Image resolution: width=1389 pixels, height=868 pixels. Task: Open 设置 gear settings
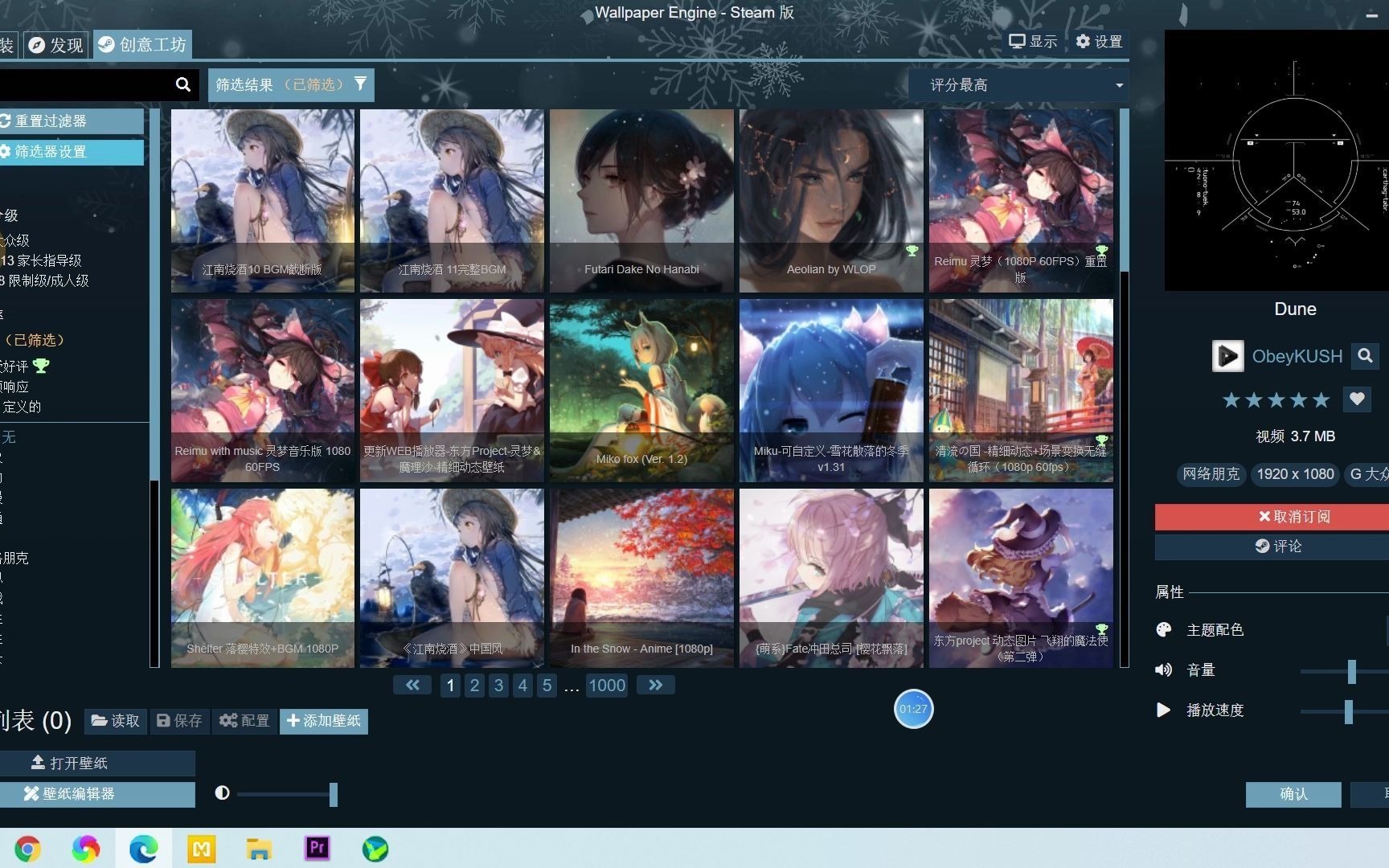(x=1100, y=41)
